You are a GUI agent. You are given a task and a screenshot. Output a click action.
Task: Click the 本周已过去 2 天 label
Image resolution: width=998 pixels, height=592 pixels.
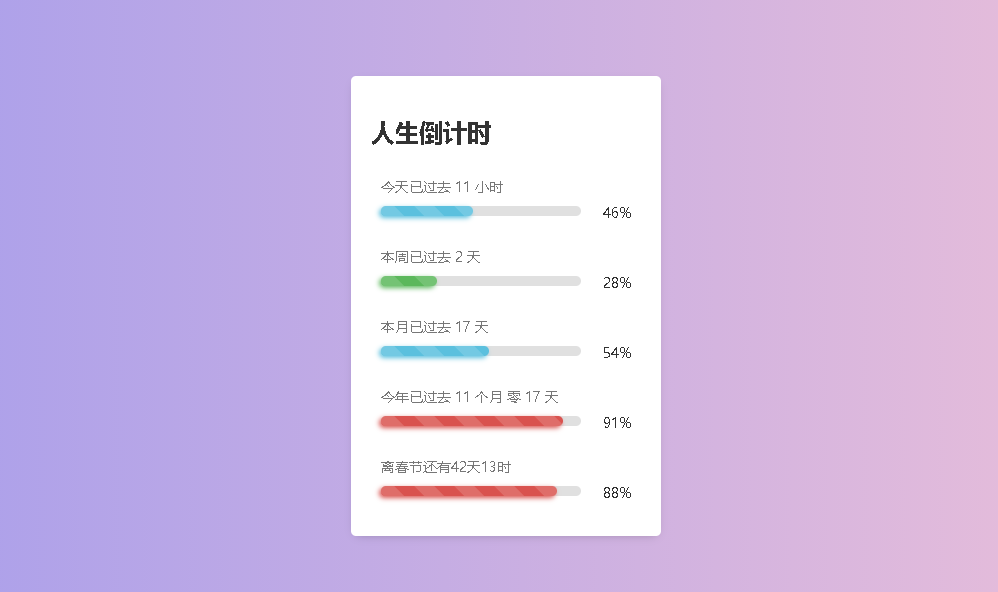[x=430, y=257]
